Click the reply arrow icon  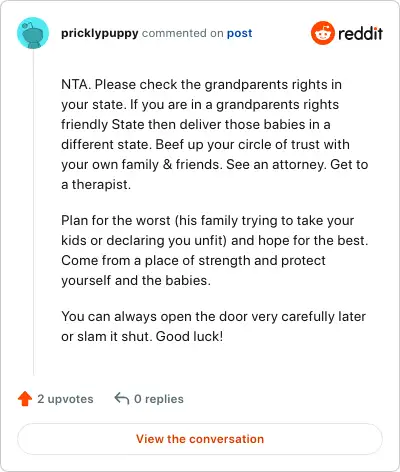pyautogui.click(x=122, y=398)
